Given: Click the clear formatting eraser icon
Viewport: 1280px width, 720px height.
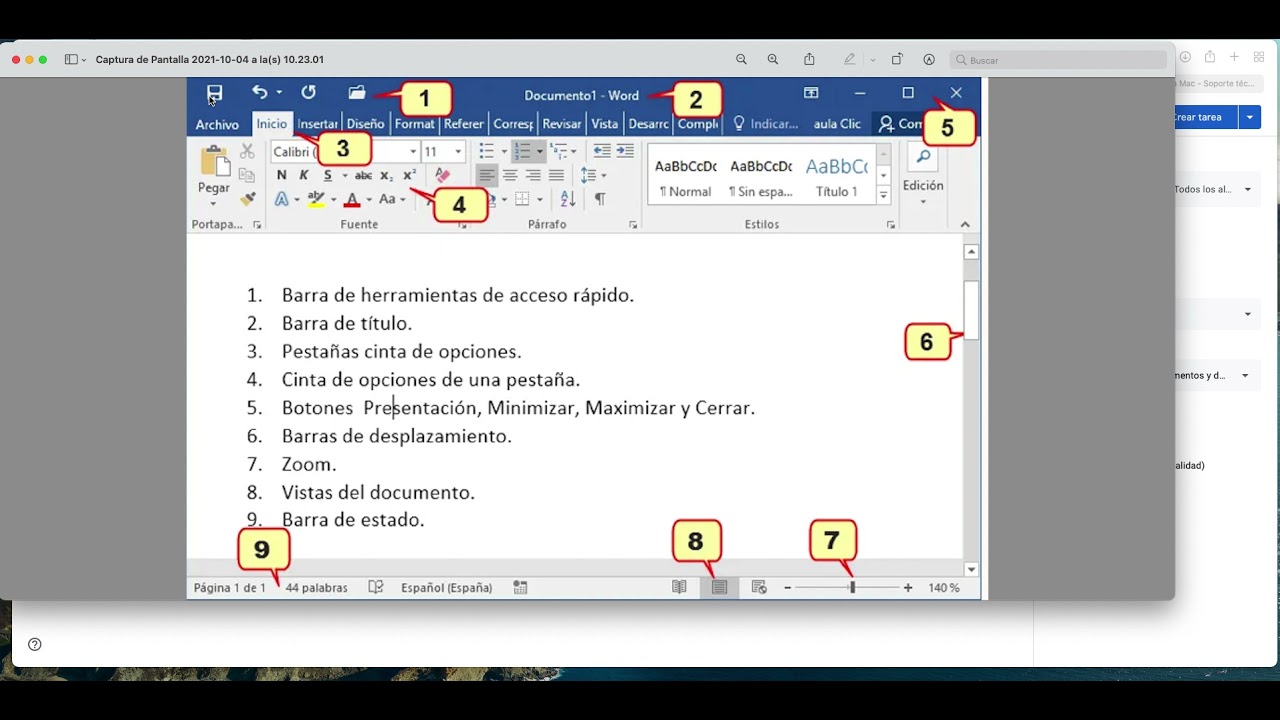Looking at the screenshot, I should [x=443, y=175].
